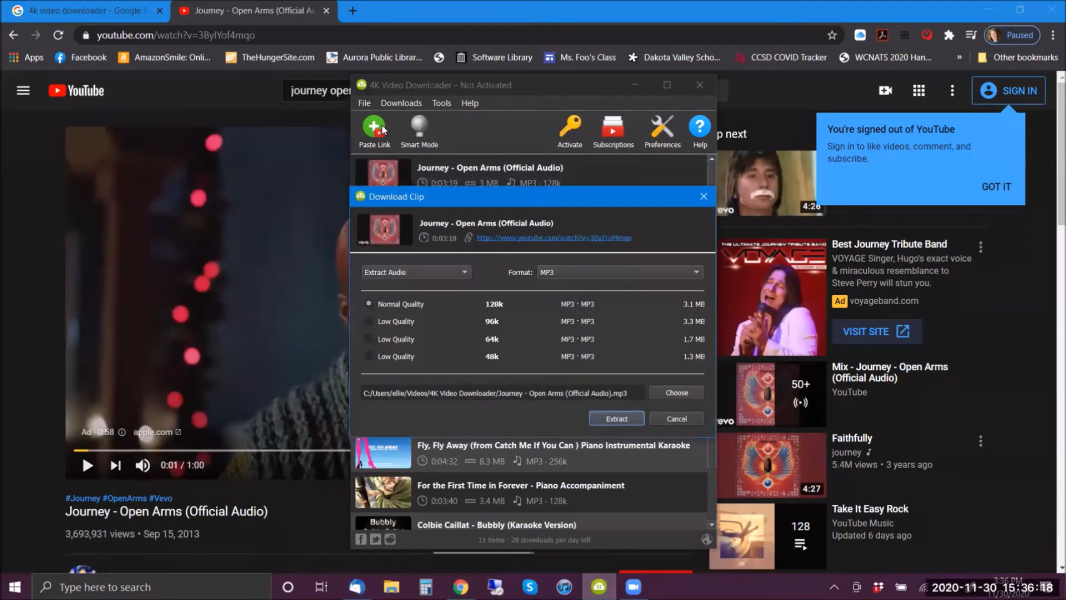
Task: Open Chrome from taskbar
Action: tap(461, 587)
